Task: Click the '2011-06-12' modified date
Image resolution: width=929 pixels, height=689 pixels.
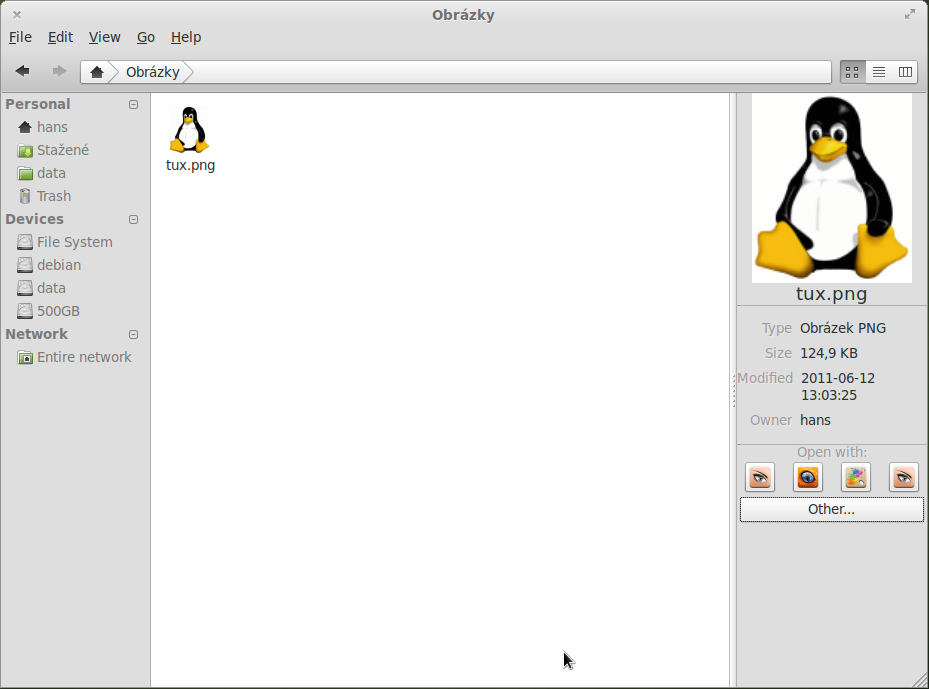Action: (838, 379)
